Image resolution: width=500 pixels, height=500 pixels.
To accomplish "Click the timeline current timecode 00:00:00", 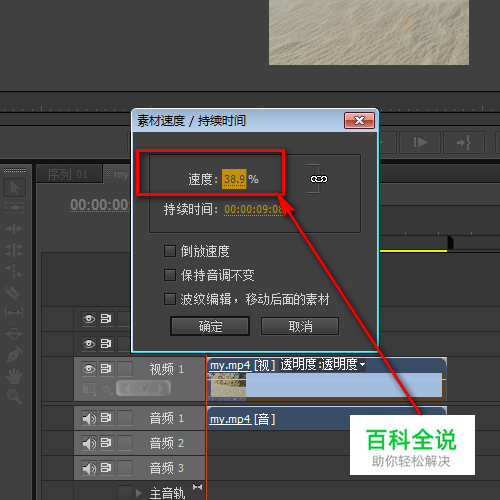I will [100, 205].
